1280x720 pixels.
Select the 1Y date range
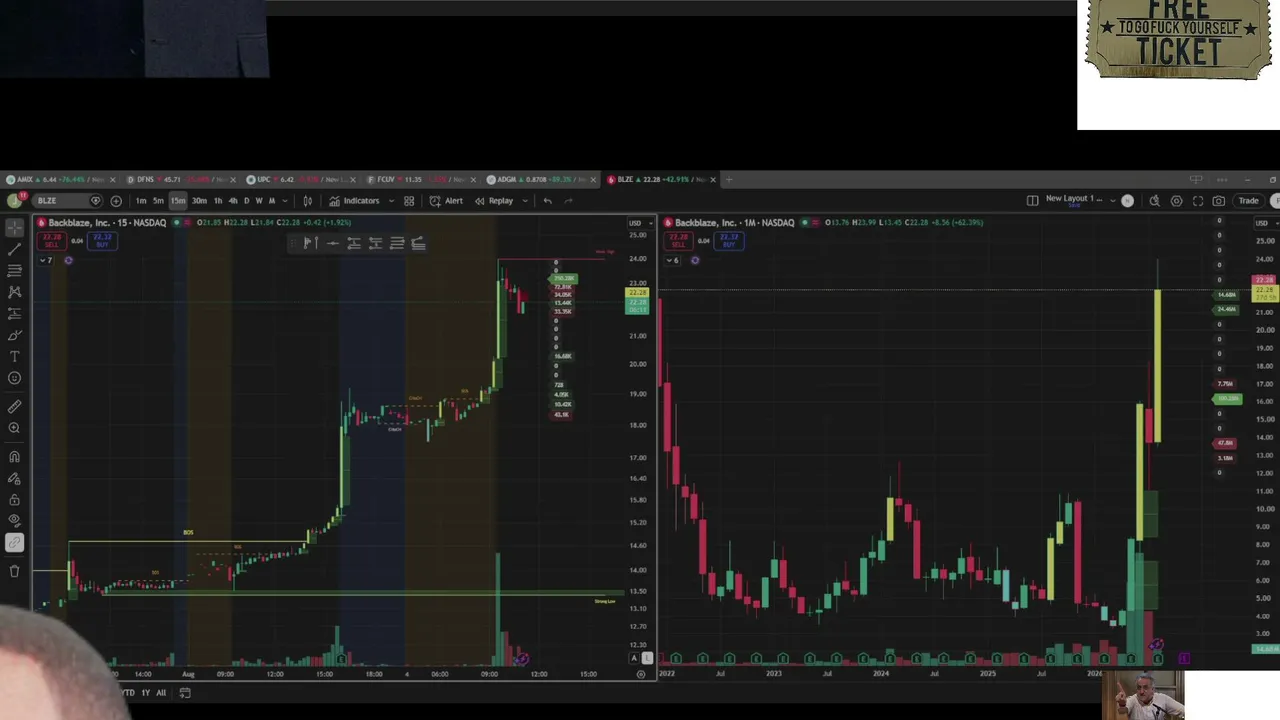146,693
